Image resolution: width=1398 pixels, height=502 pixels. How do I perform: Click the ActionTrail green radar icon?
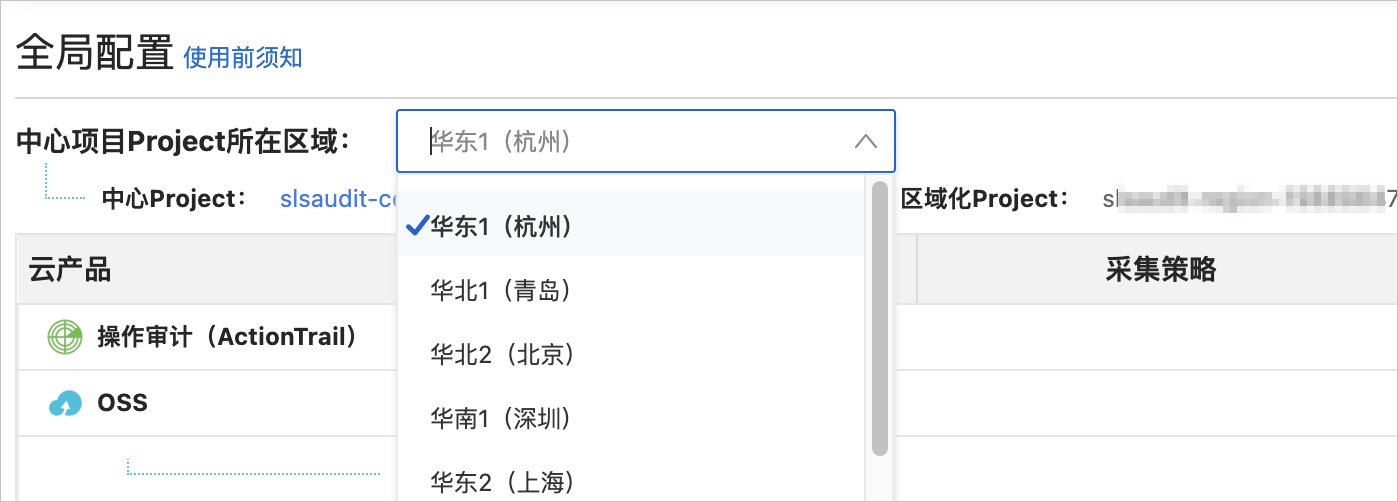click(x=65, y=338)
